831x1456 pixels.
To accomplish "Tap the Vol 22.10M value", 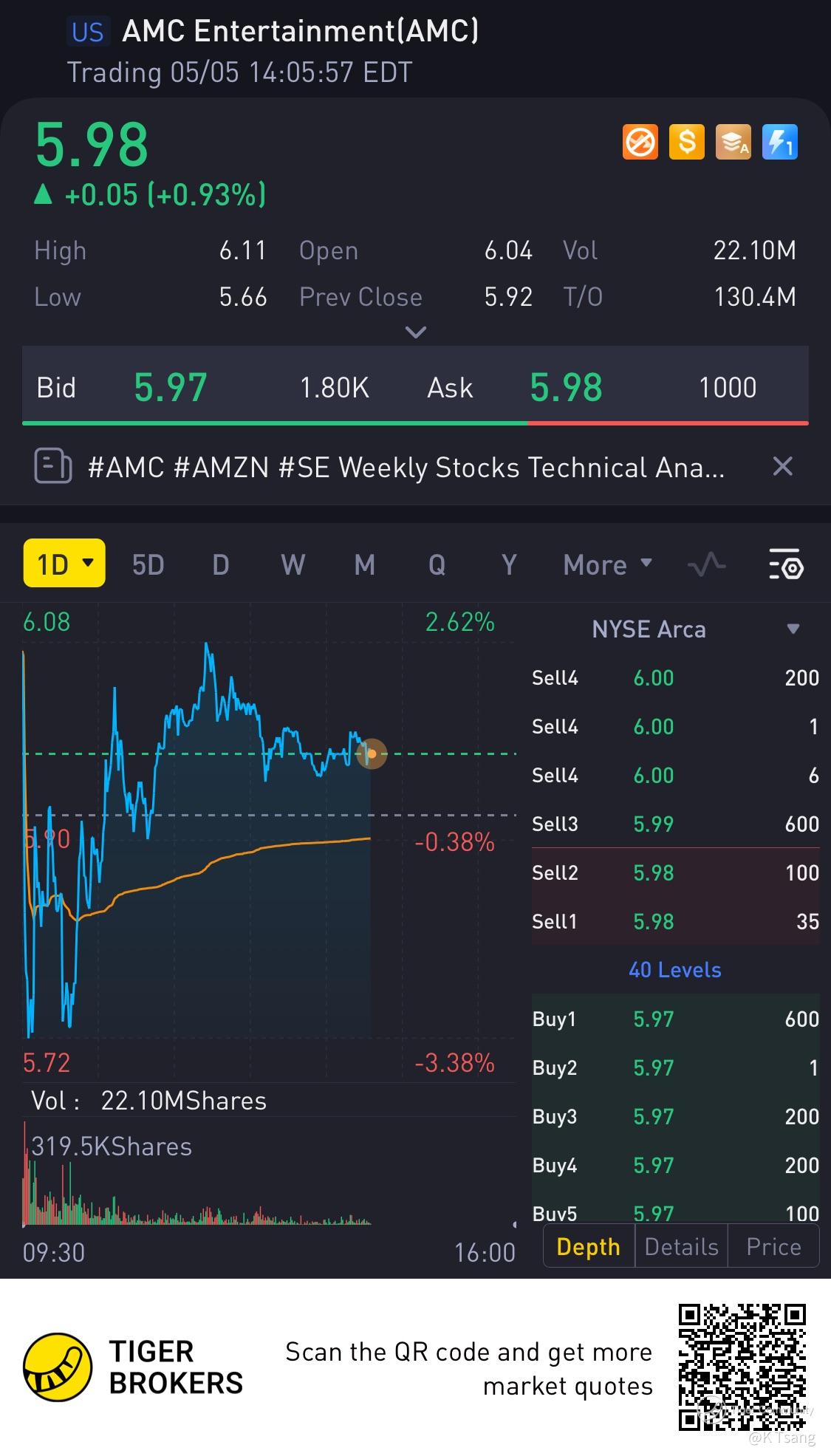I will point(754,250).
